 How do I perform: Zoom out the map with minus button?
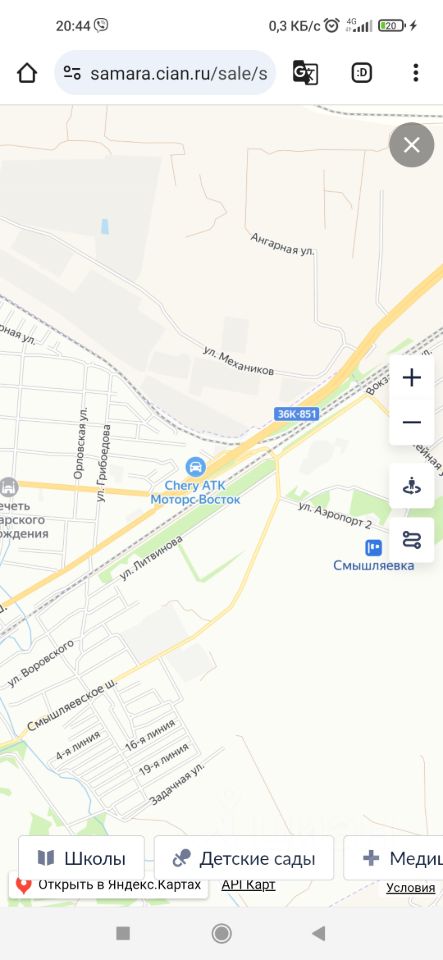[412, 422]
